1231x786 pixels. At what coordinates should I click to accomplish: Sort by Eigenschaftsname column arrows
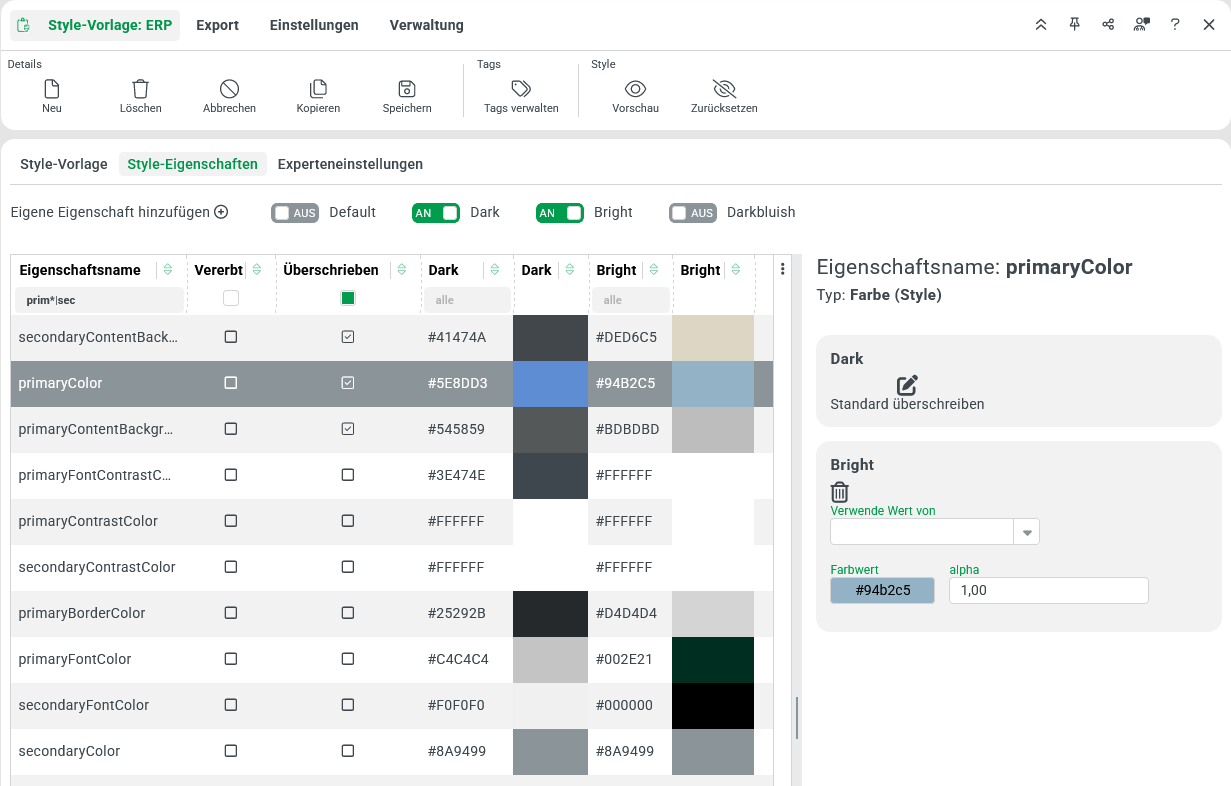point(168,270)
